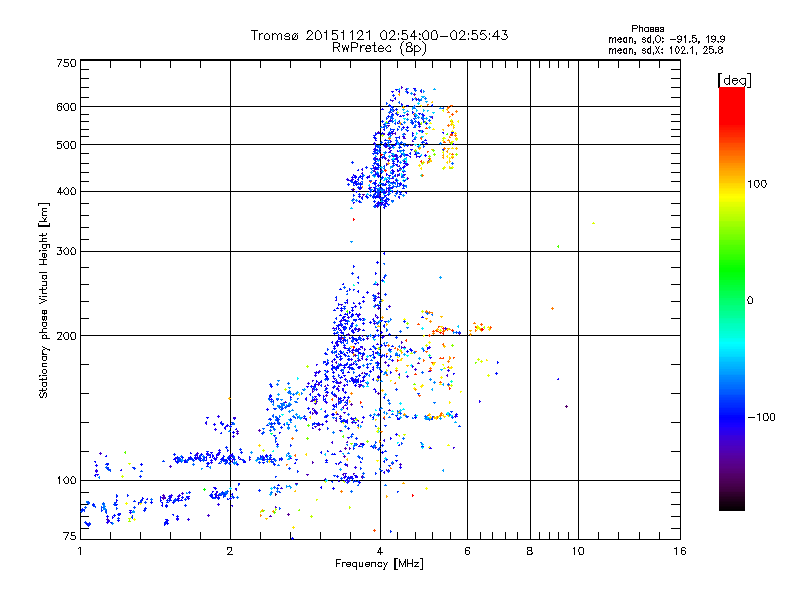Click the green middle of the phase colorbar
The height and width of the screenshot is (600, 800).
pyautogui.click(x=732, y=276)
